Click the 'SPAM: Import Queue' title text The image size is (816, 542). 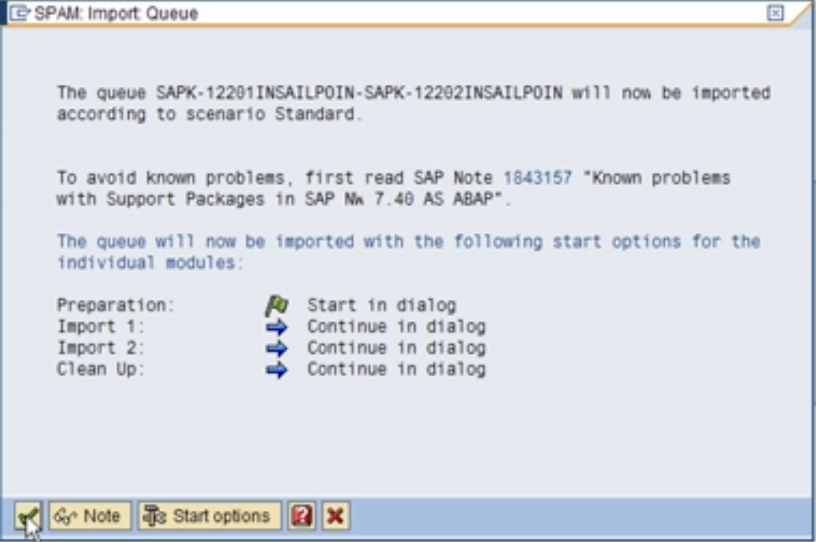117,14
